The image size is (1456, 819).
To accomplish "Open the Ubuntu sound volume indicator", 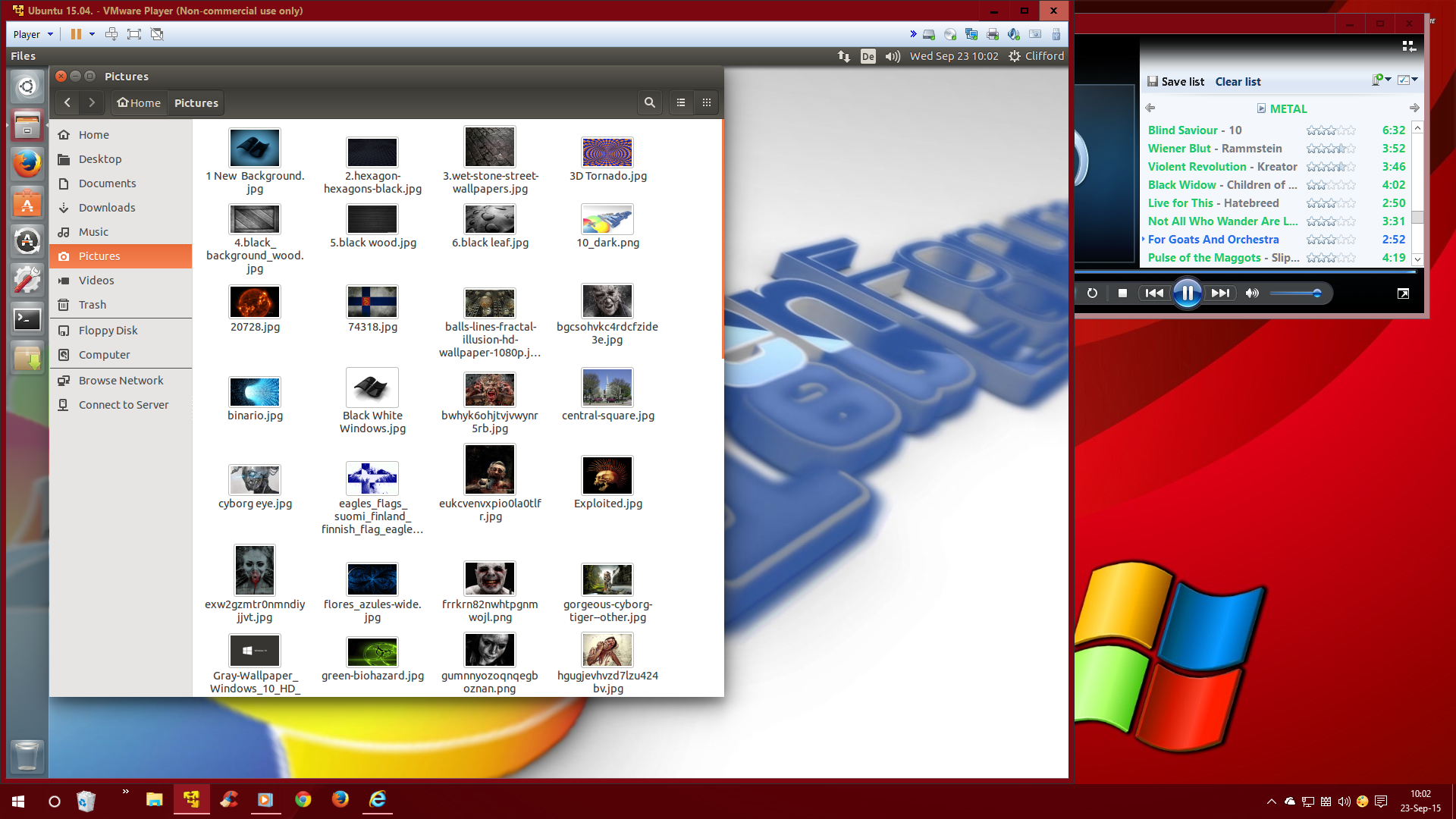I will [893, 56].
